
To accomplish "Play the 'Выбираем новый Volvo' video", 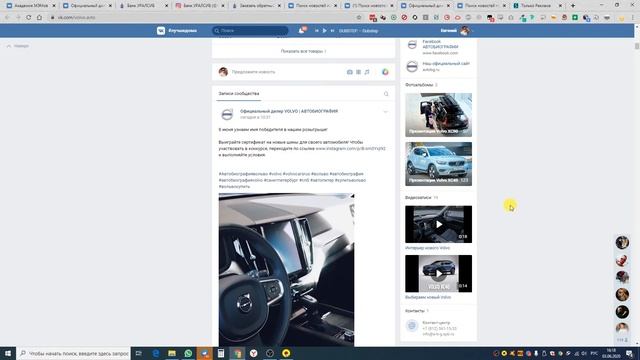I will click(438, 273).
